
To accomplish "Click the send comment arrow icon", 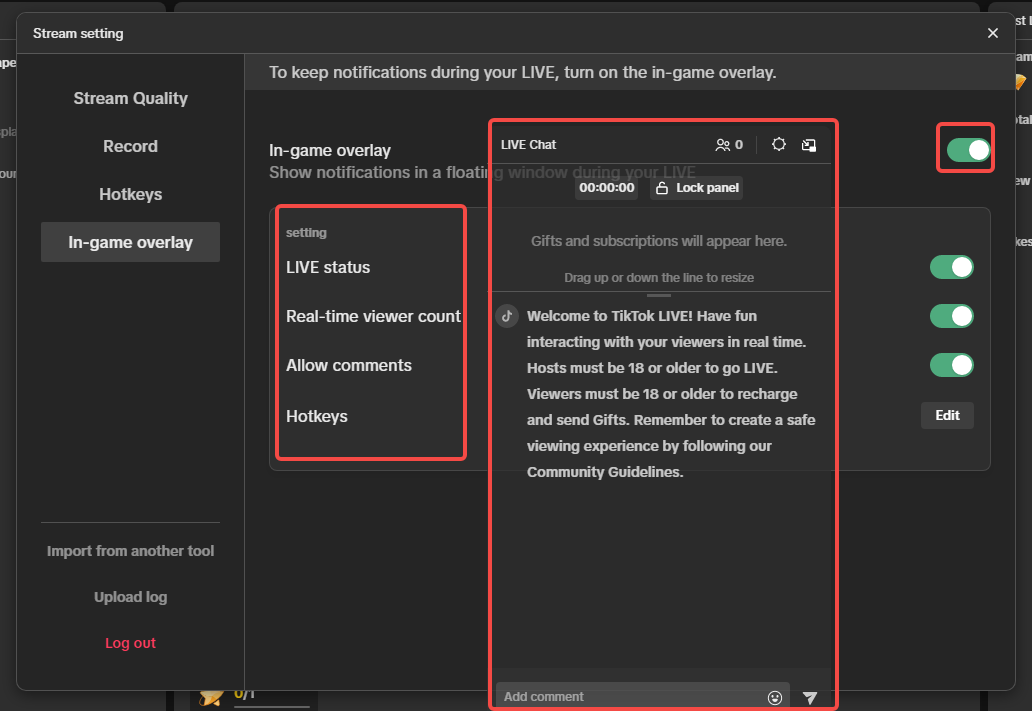I will click(x=810, y=697).
